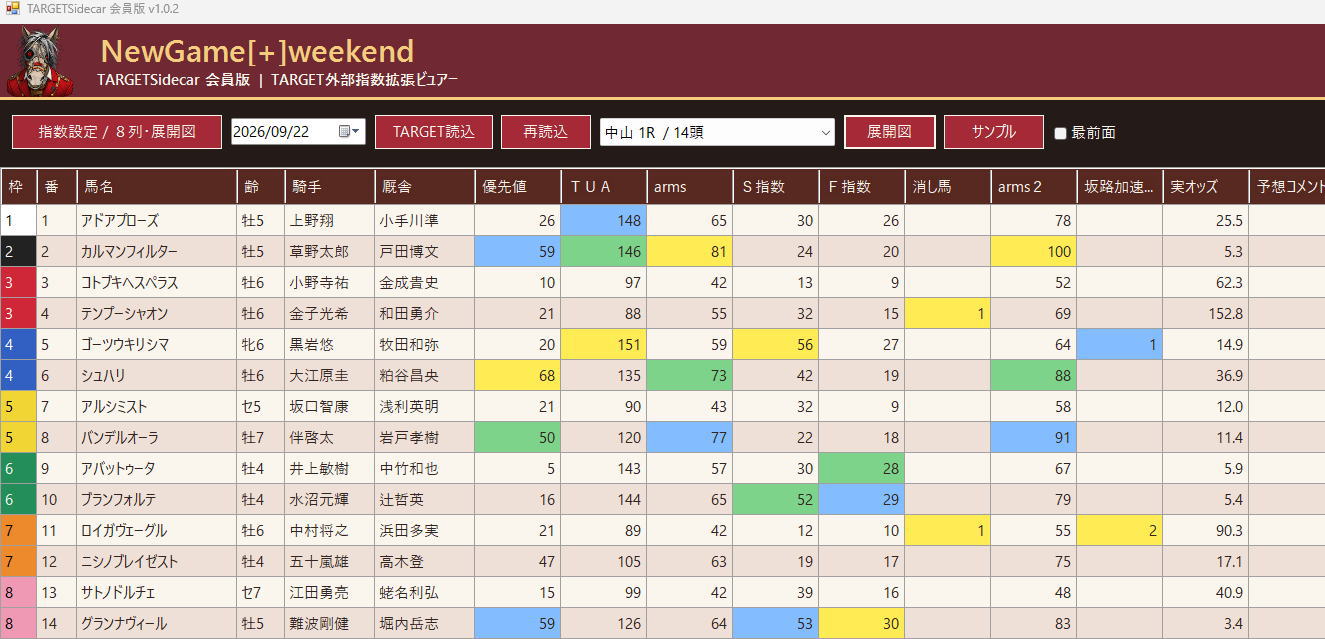Click the サンプル button

[994, 132]
